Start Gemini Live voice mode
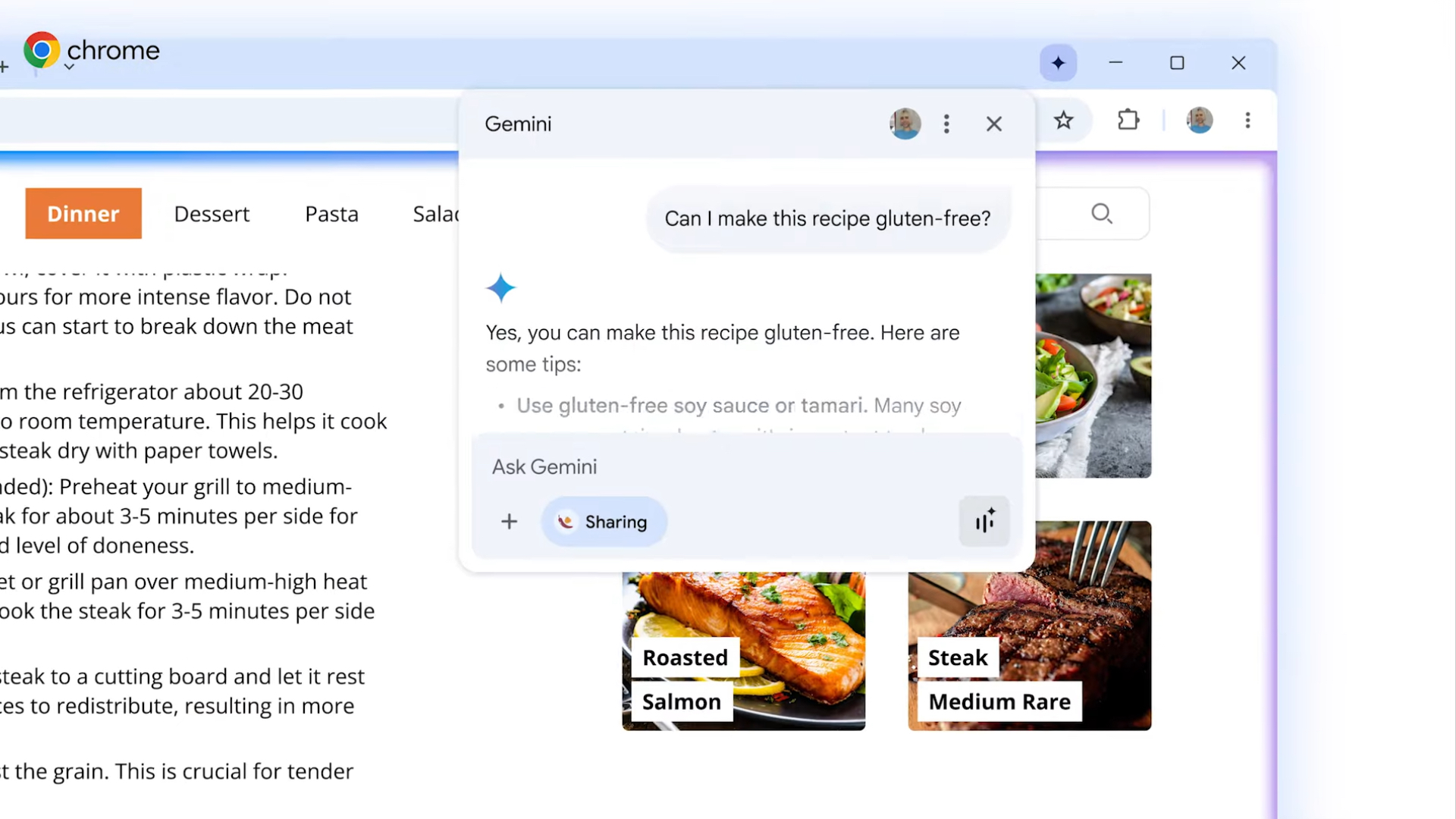 coord(984,522)
